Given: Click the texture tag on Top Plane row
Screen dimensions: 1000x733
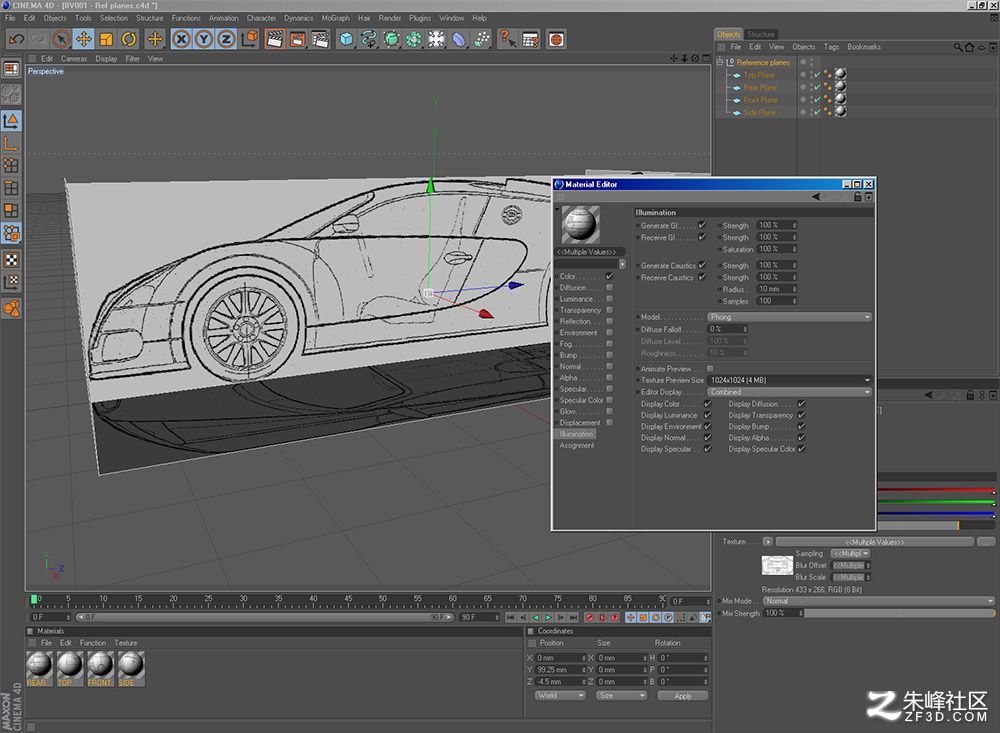Looking at the screenshot, I should [x=841, y=75].
